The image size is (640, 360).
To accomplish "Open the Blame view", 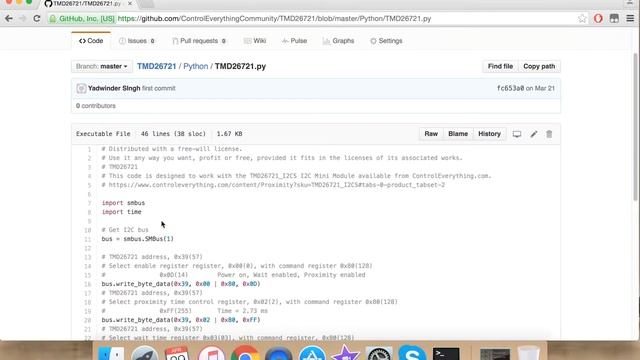I will tap(458, 134).
